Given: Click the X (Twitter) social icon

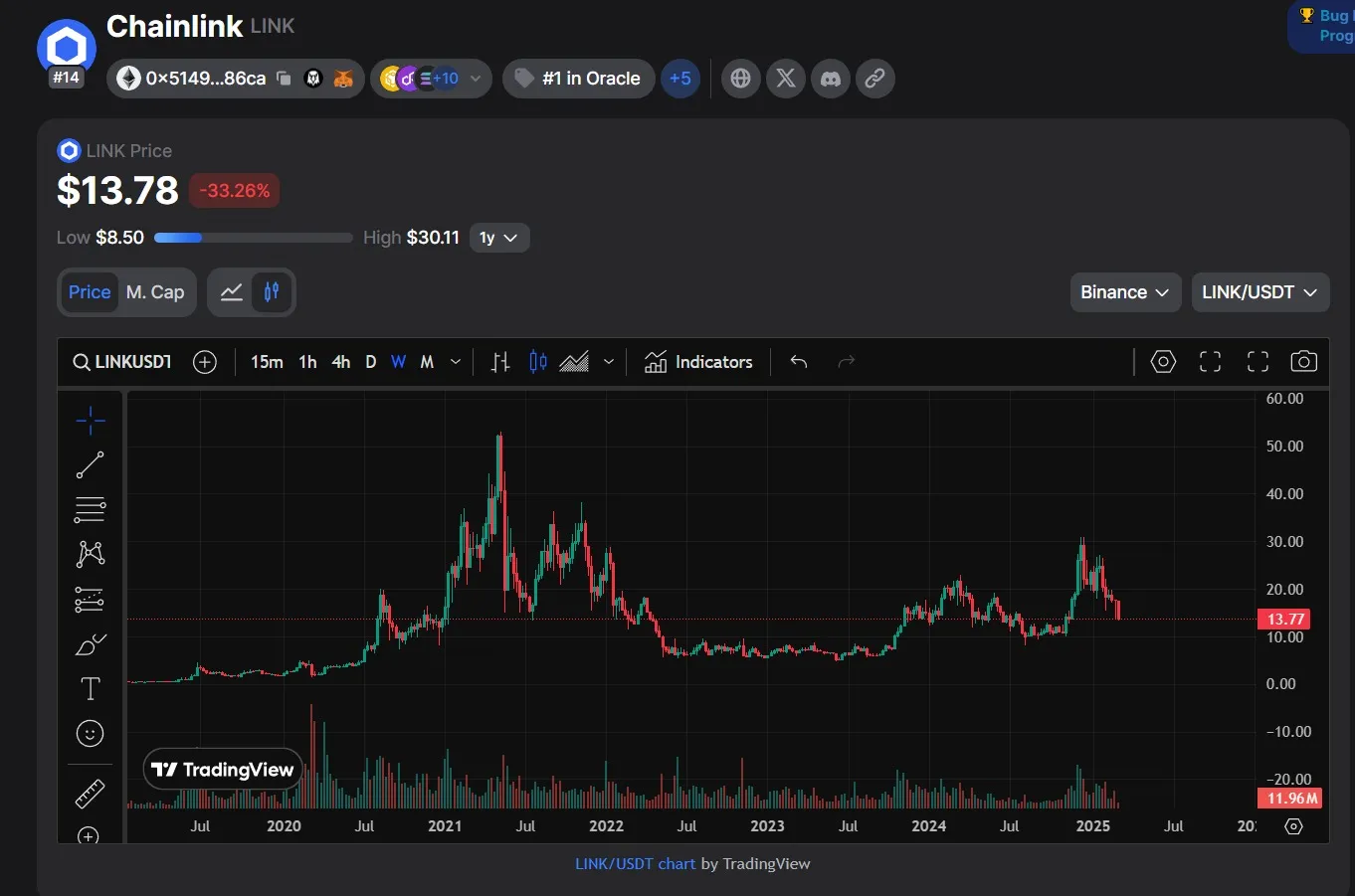Looking at the screenshot, I should coord(786,79).
